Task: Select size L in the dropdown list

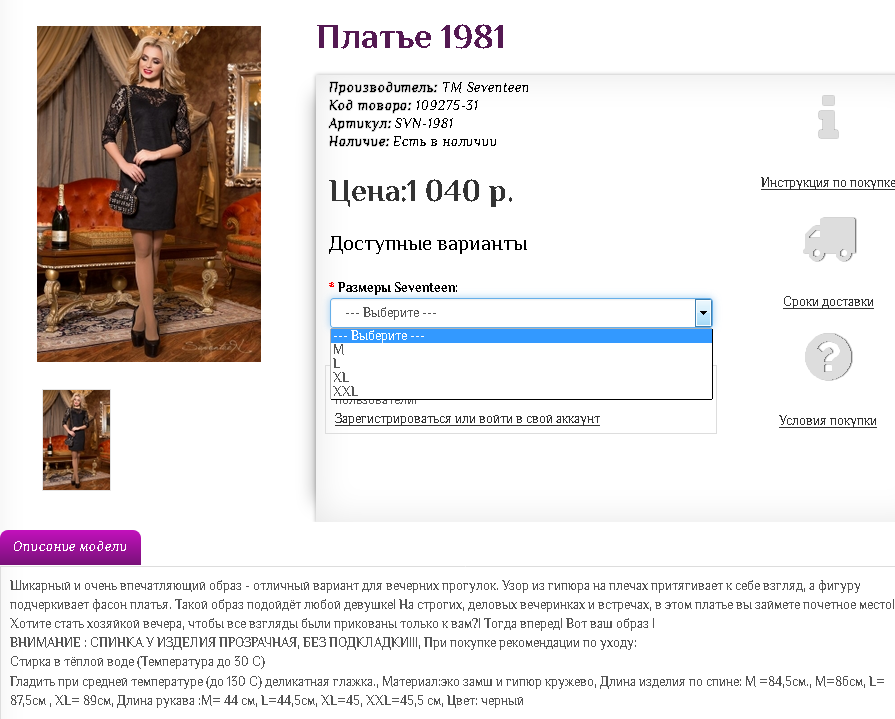Action: click(521, 363)
